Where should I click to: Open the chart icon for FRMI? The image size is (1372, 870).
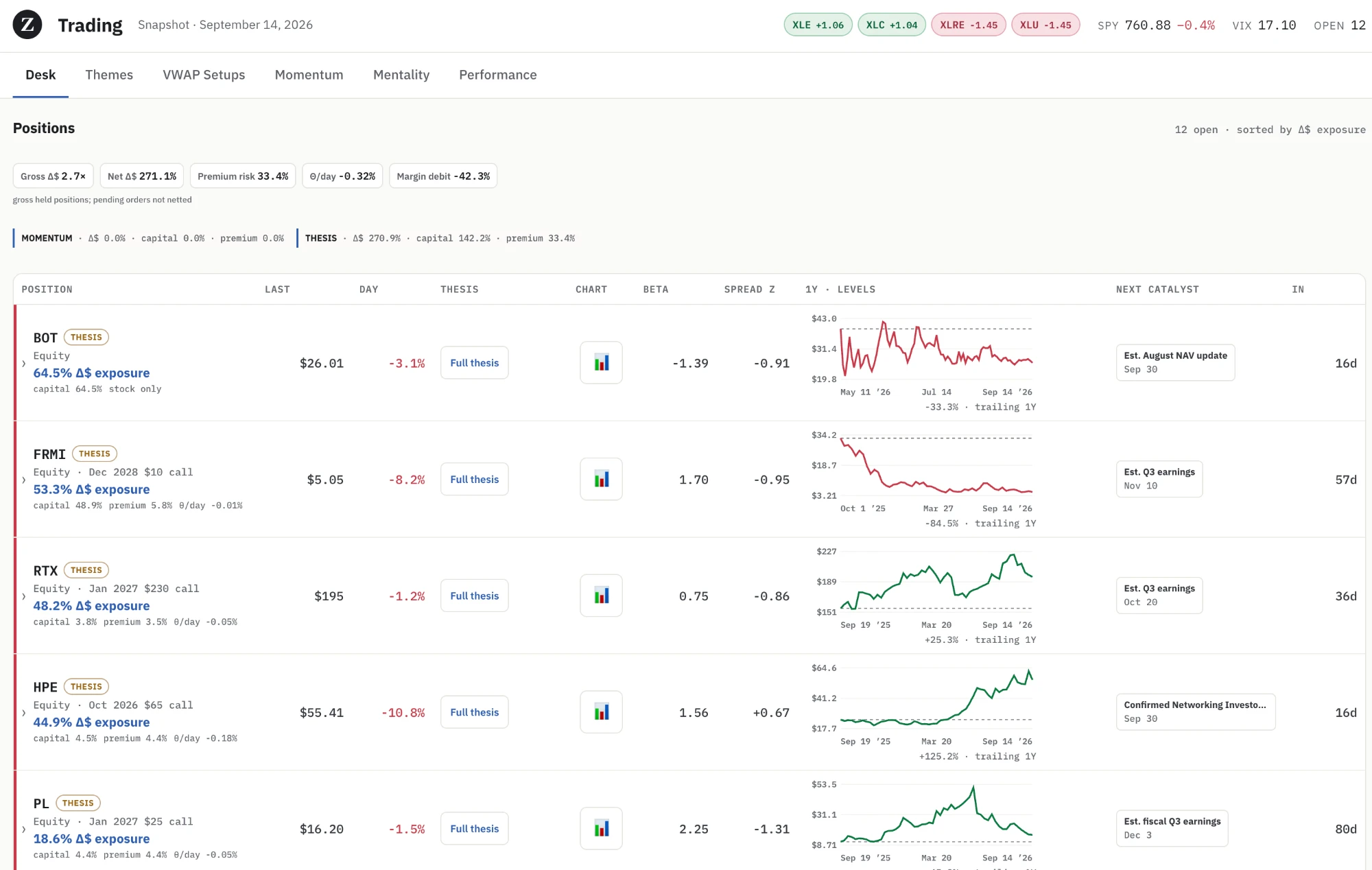click(601, 479)
